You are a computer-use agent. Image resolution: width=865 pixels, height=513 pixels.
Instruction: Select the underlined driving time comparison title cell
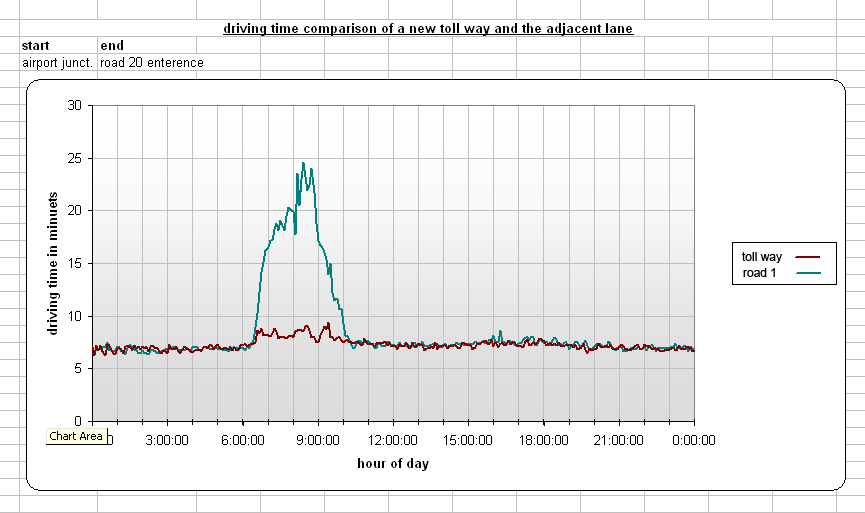tap(428, 29)
